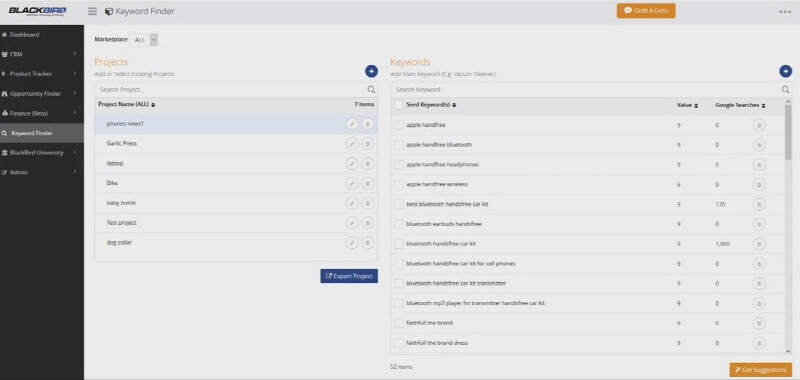Edit the Test project entry
This screenshot has width=800, height=380.
click(352, 223)
